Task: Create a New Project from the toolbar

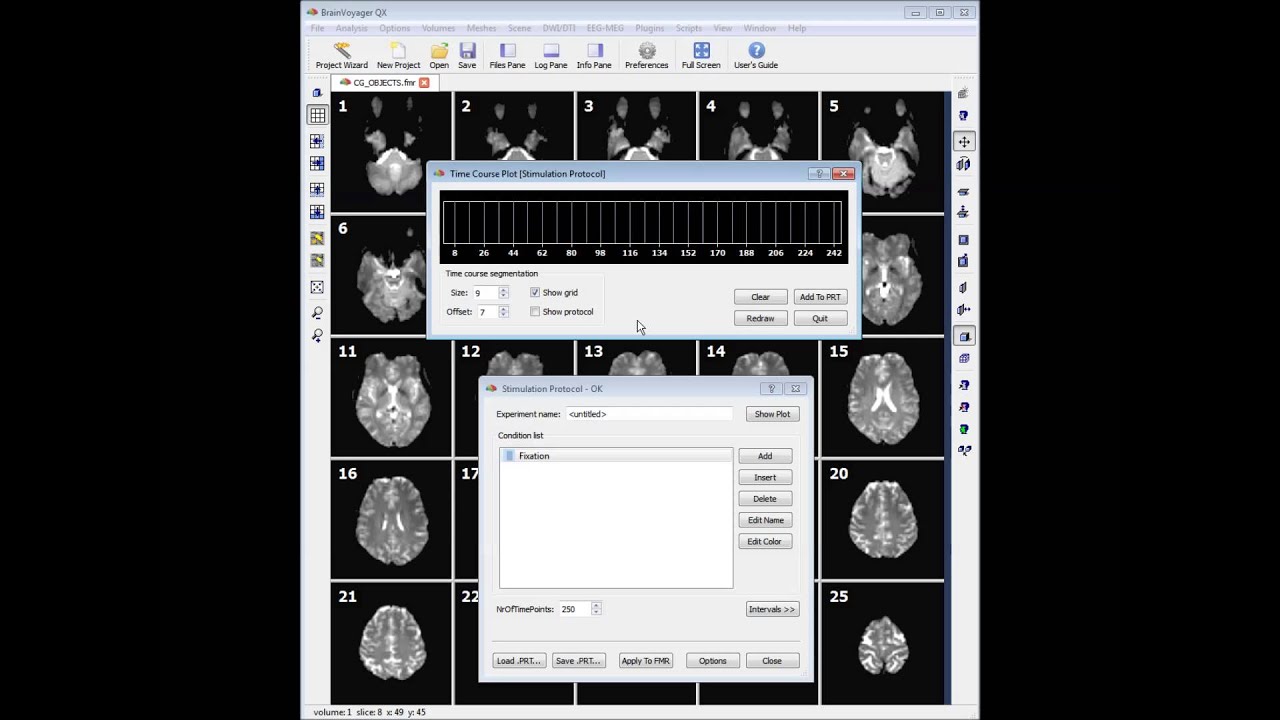Action: [x=398, y=56]
